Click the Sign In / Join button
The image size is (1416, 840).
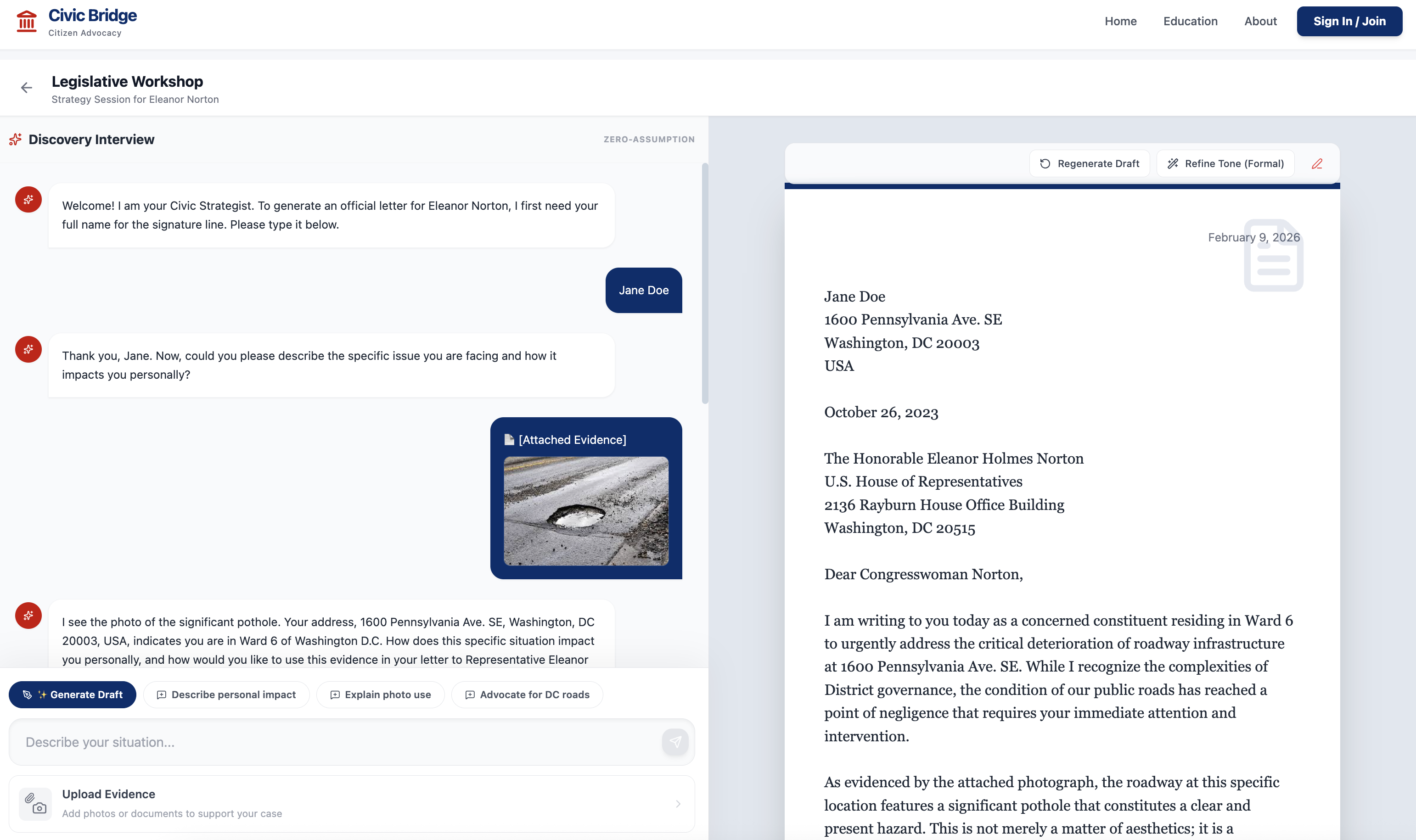tap(1349, 22)
